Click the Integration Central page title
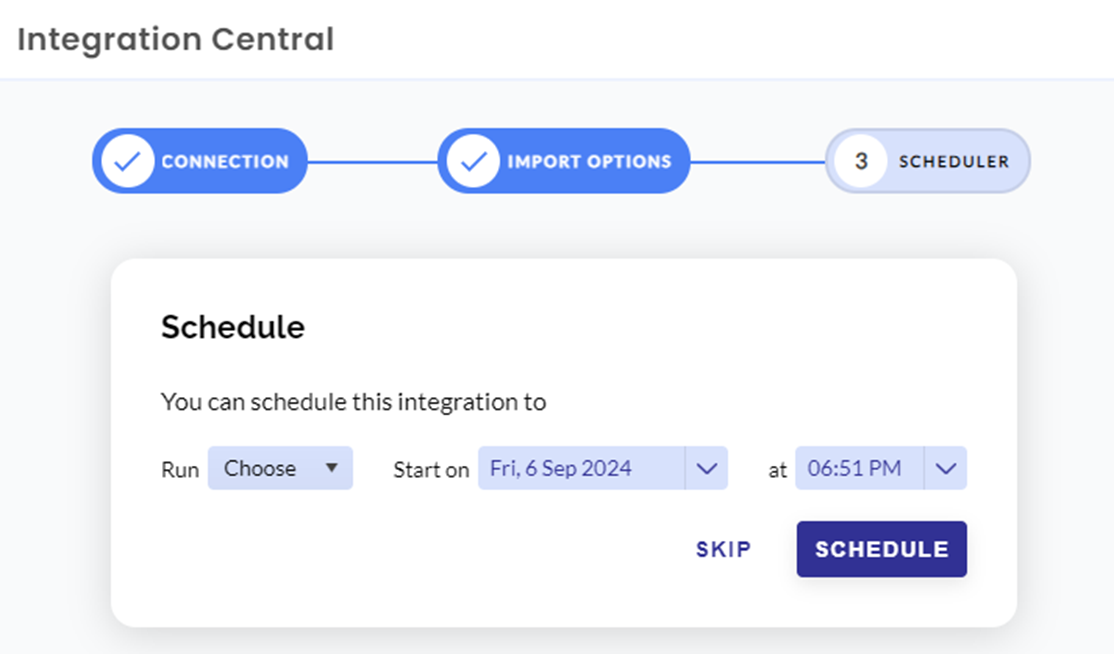 (175, 39)
